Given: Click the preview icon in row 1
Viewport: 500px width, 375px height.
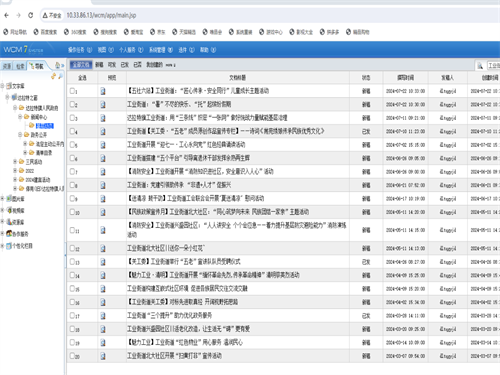Looking at the screenshot, I should coord(103,91).
